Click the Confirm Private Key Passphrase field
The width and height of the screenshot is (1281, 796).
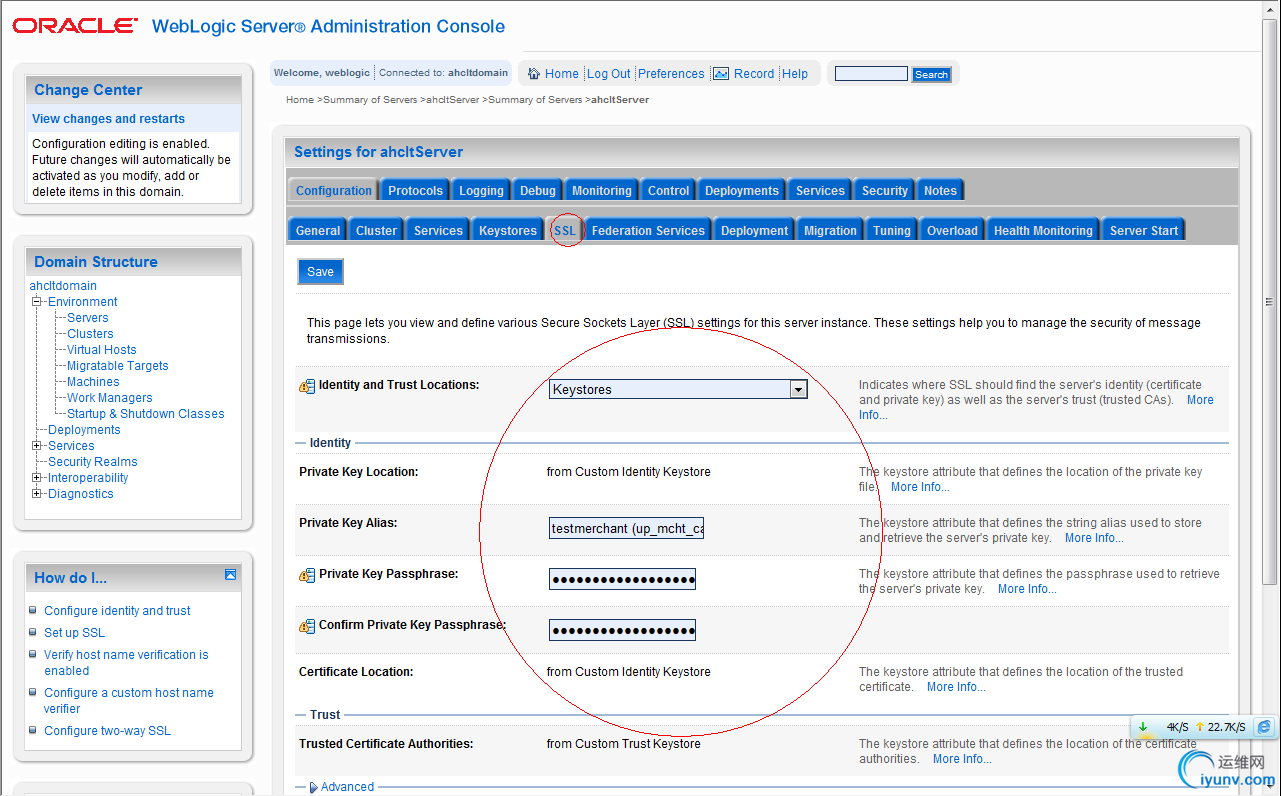[622, 630]
